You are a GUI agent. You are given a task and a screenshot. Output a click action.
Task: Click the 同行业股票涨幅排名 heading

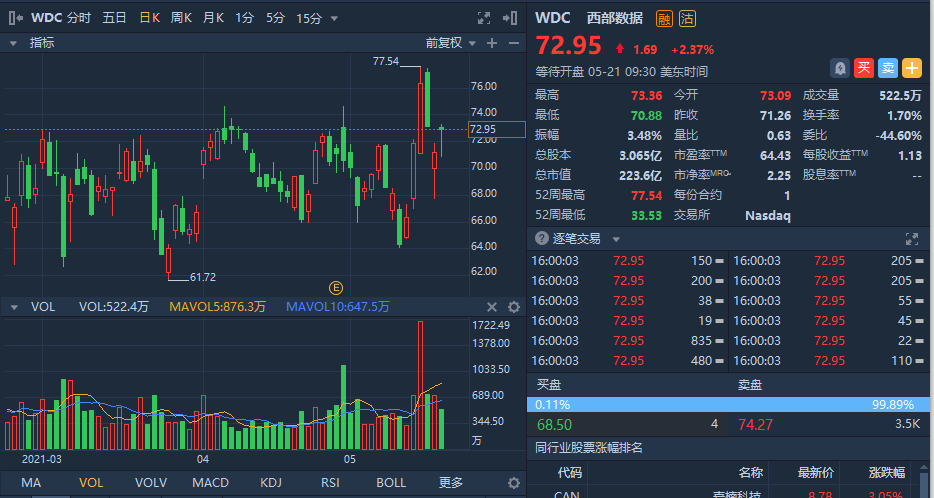pyautogui.click(x=589, y=448)
